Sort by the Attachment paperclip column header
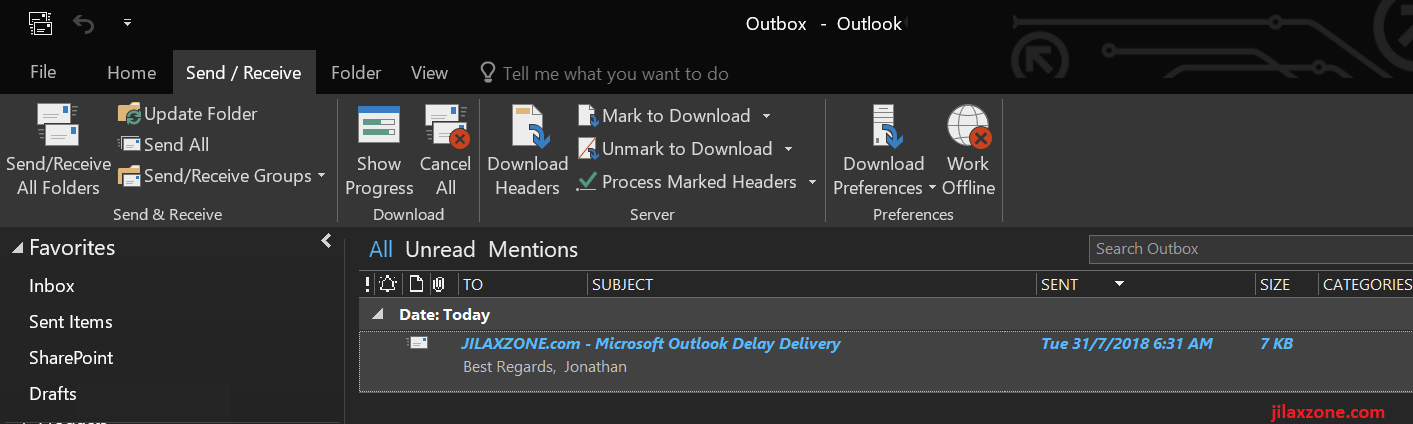Image resolution: width=1413 pixels, height=424 pixels. pos(440,284)
